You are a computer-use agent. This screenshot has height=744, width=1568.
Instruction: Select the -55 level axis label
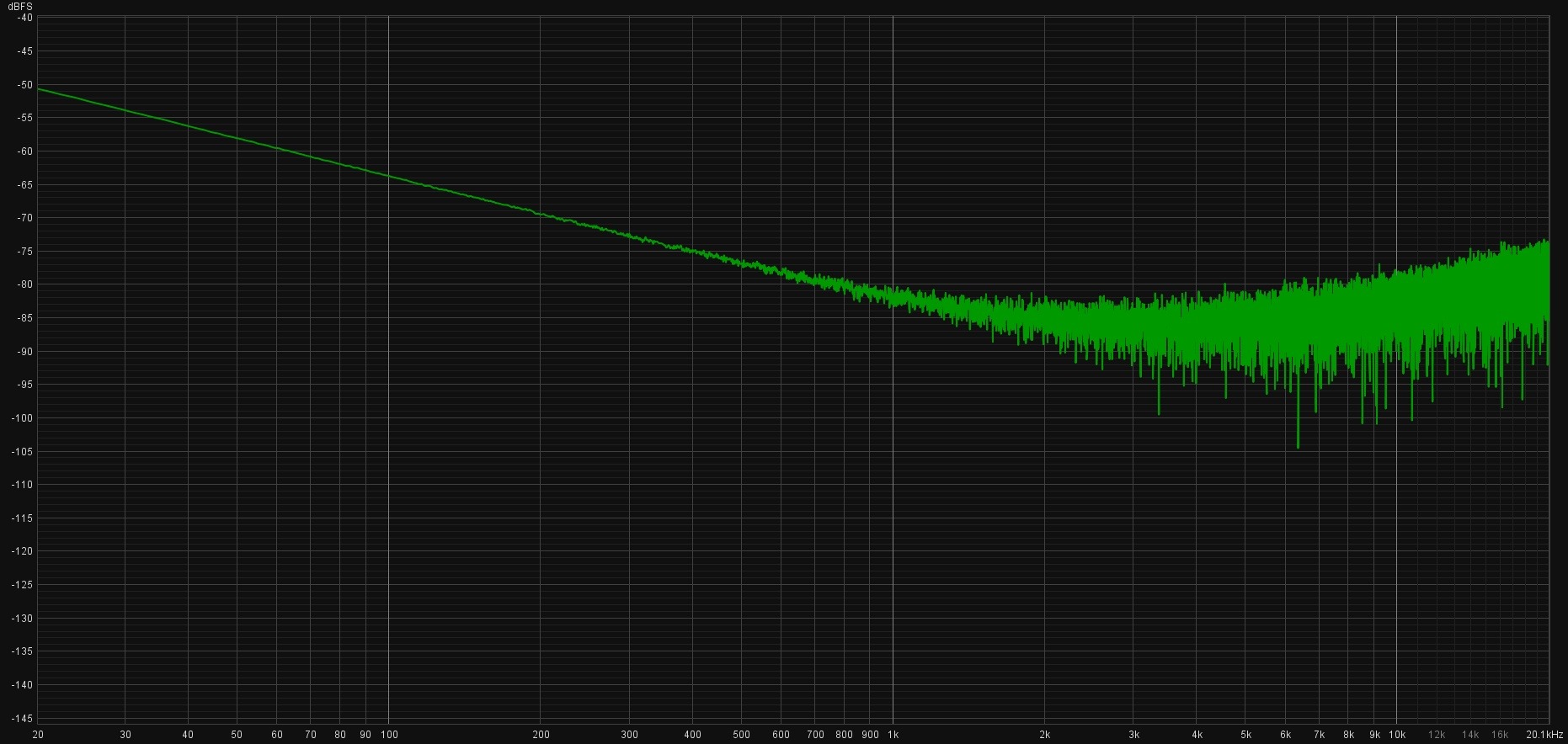24,118
